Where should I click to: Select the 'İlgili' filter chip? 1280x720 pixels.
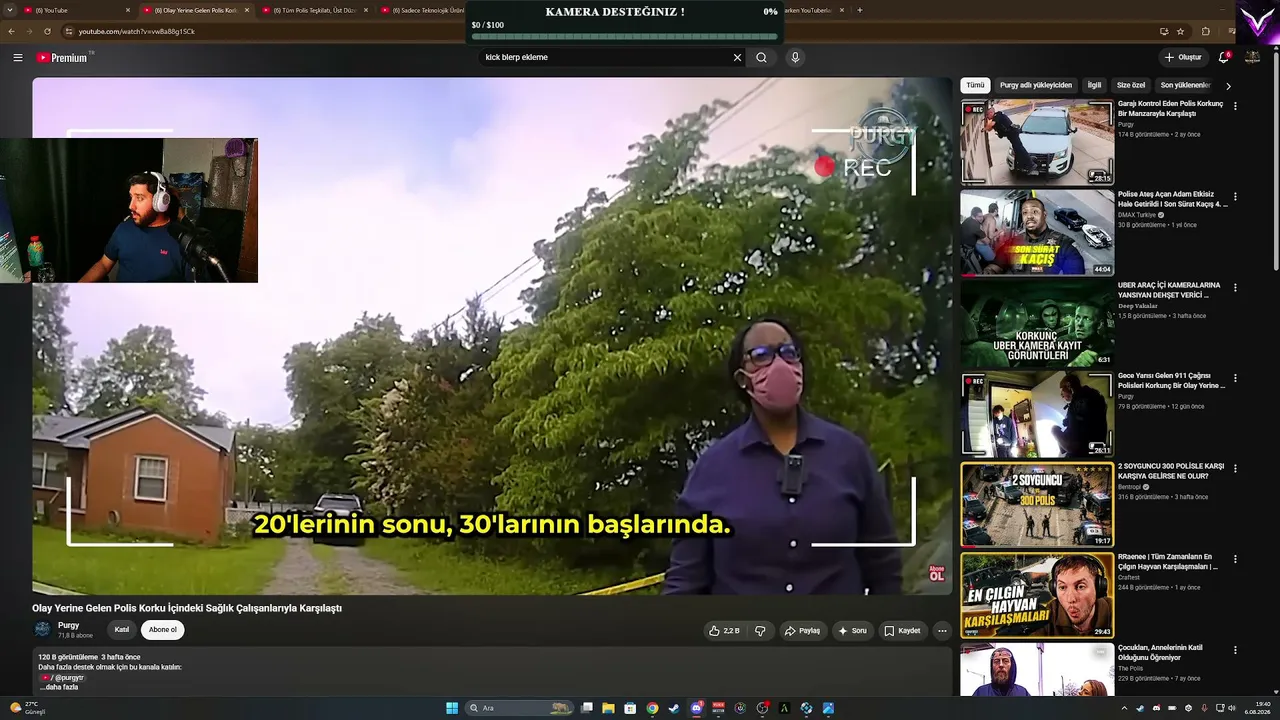tap(1095, 85)
